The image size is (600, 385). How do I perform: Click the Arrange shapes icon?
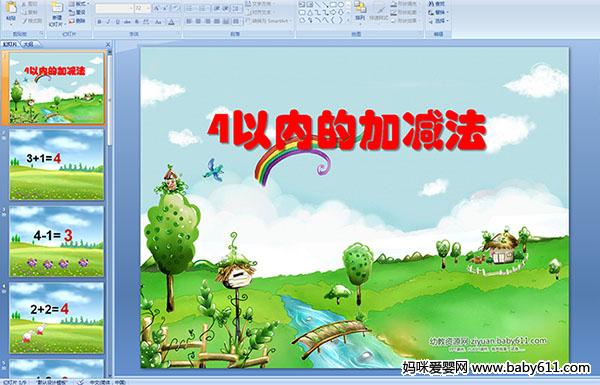coord(360,8)
